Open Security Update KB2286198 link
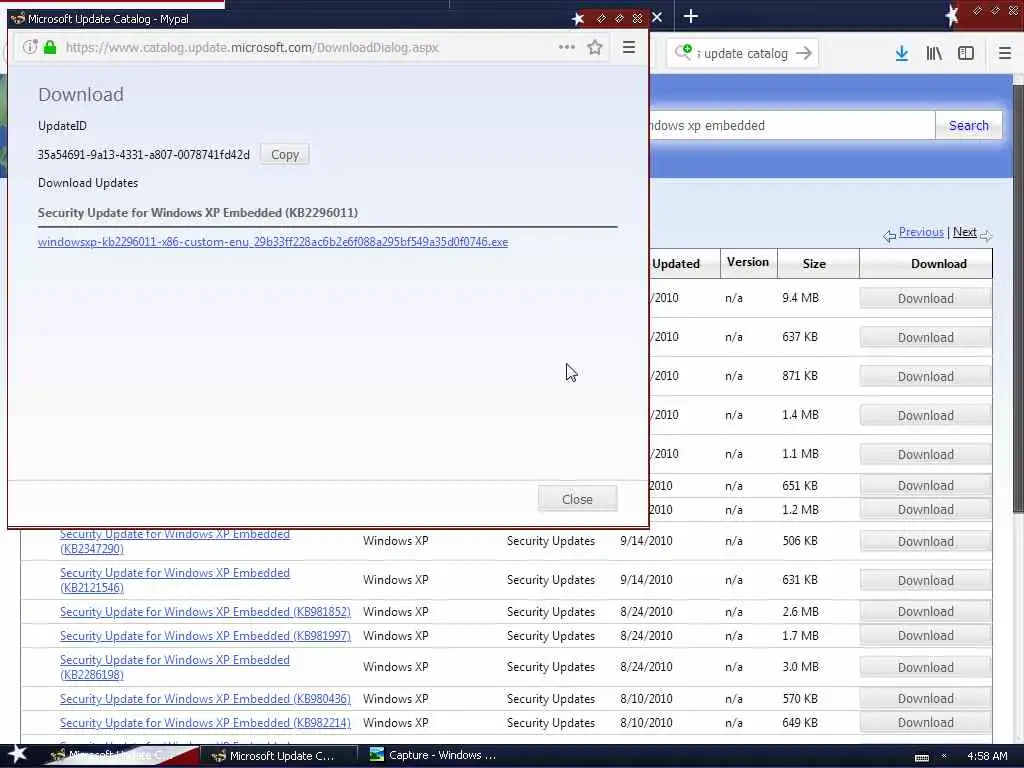The image size is (1024, 768). click(174, 667)
